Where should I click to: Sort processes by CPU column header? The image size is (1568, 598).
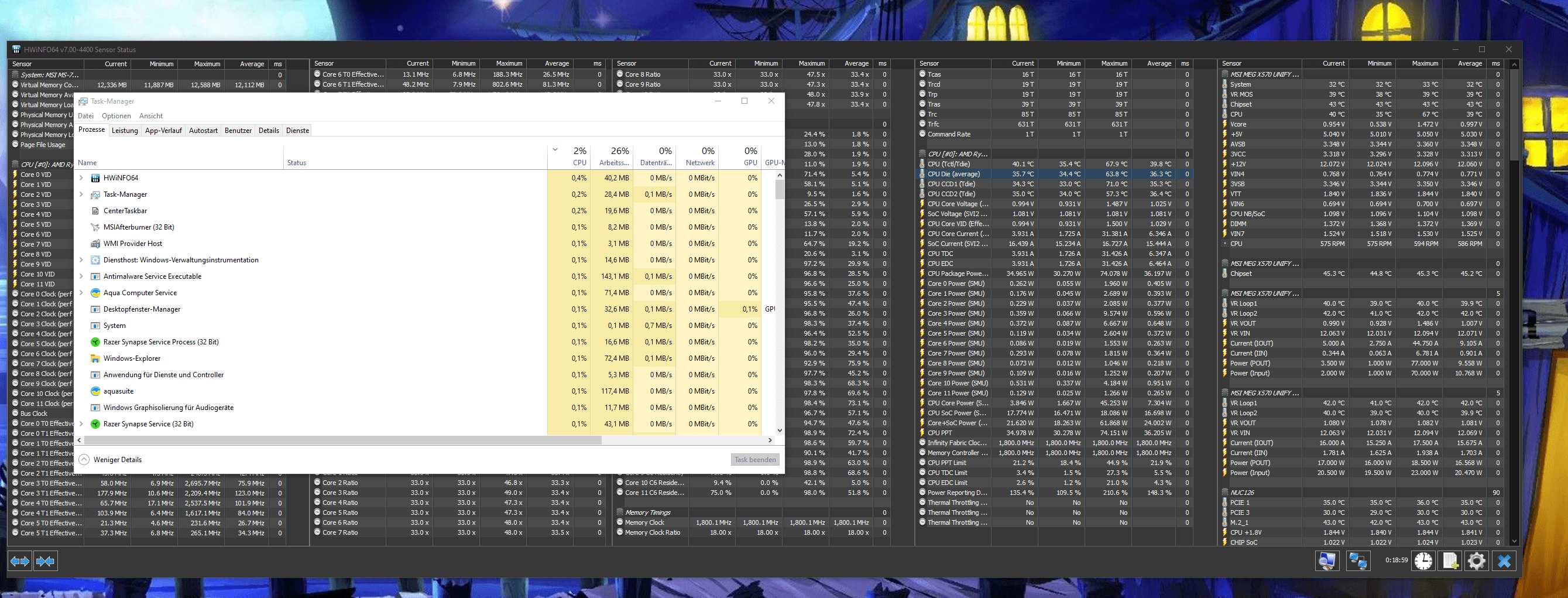[569, 156]
